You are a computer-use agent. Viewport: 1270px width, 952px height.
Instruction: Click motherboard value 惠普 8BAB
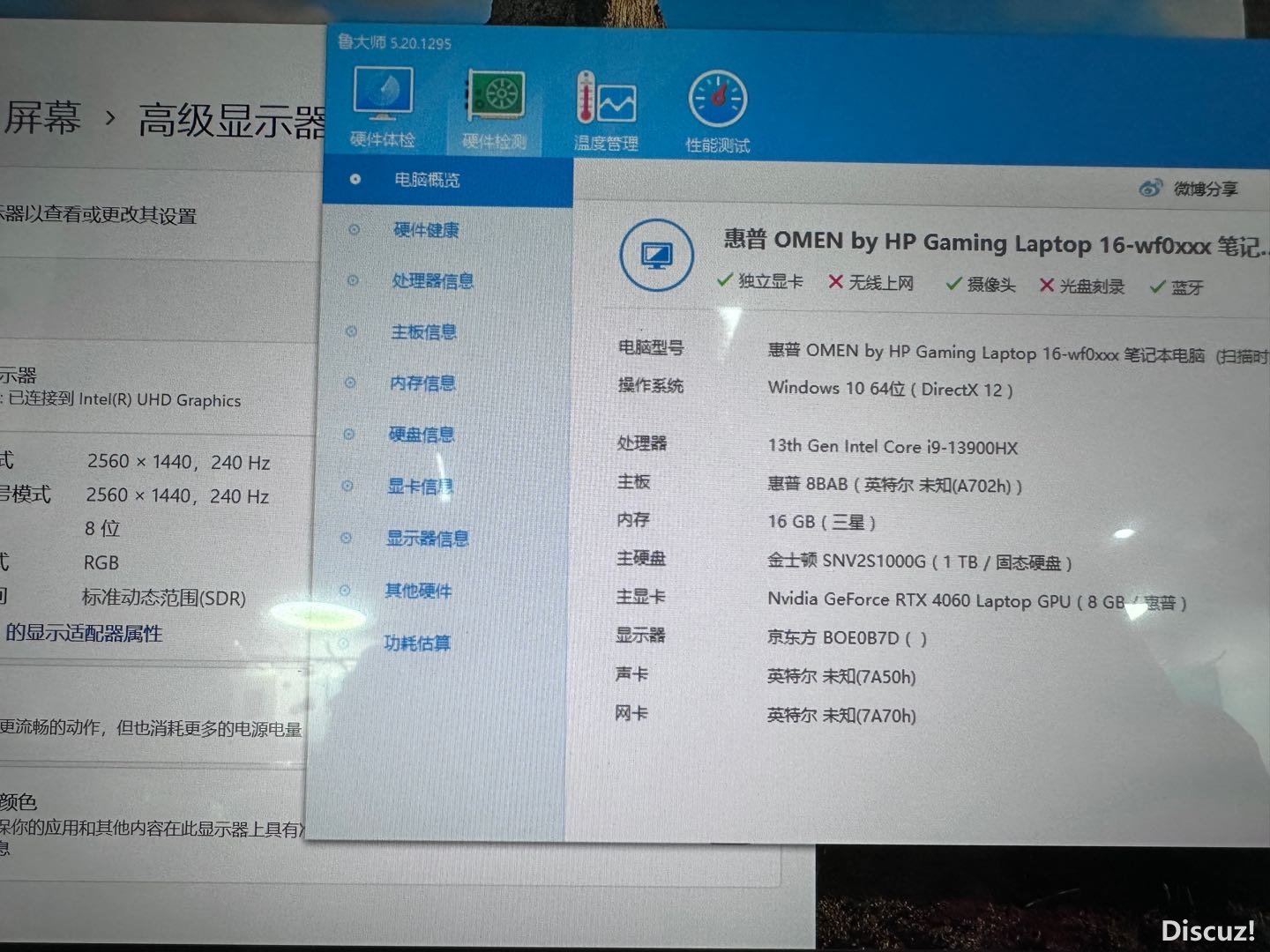point(895,485)
